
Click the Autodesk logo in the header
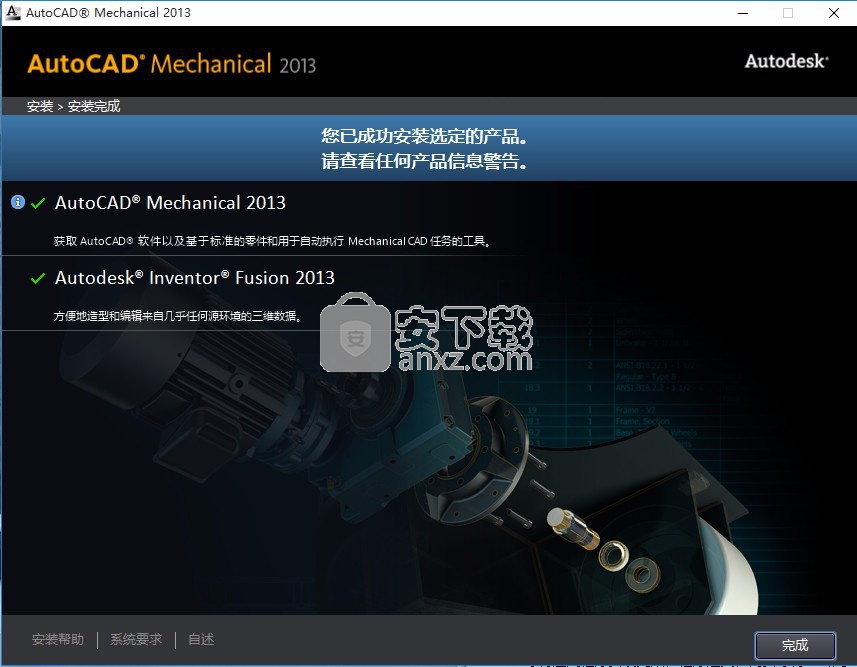click(786, 61)
